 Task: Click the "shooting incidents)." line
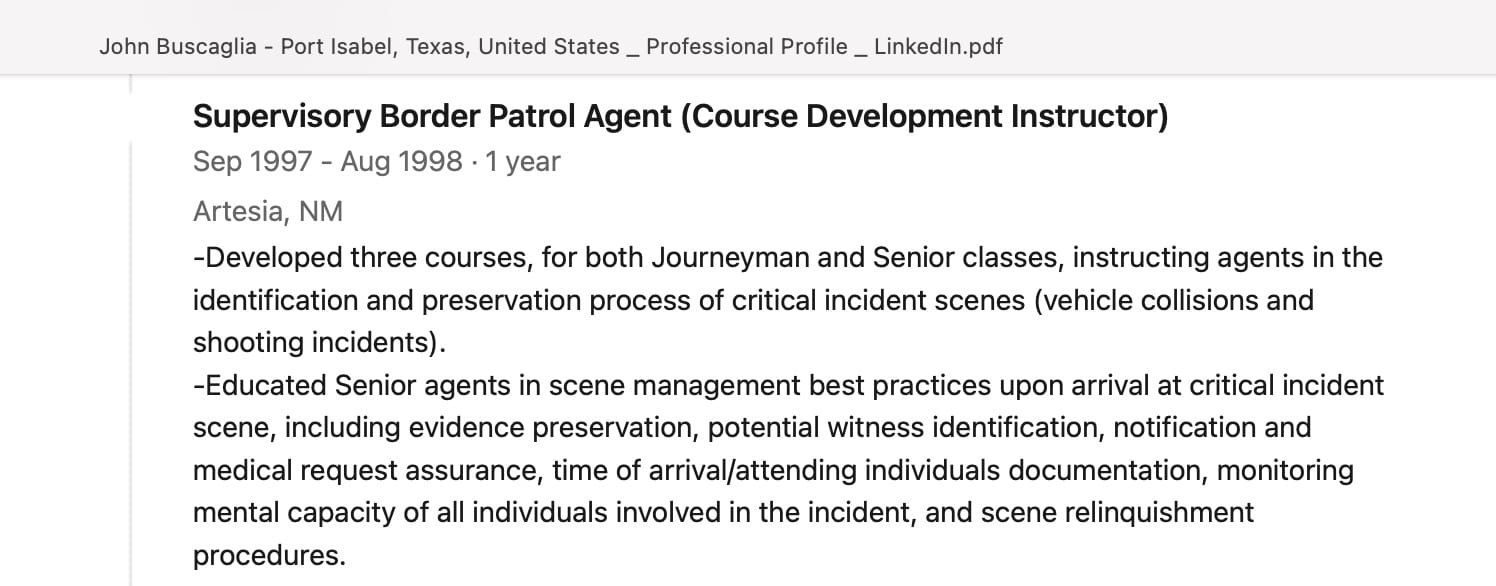(319, 343)
